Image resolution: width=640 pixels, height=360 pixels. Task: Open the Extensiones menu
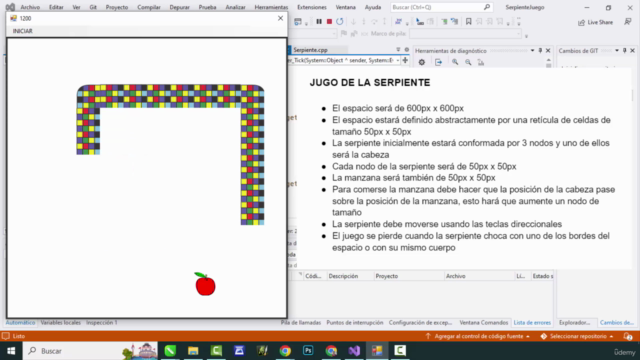click(312, 7)
